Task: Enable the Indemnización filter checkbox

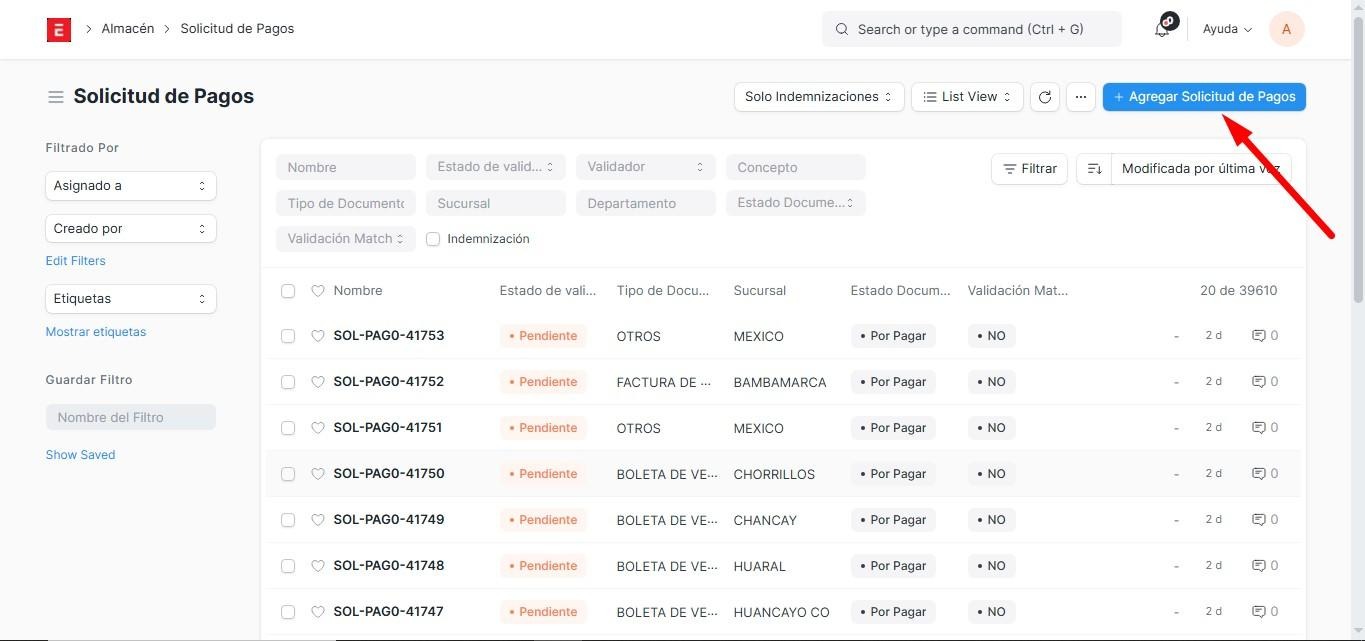Action: click(x=433, y=239)
